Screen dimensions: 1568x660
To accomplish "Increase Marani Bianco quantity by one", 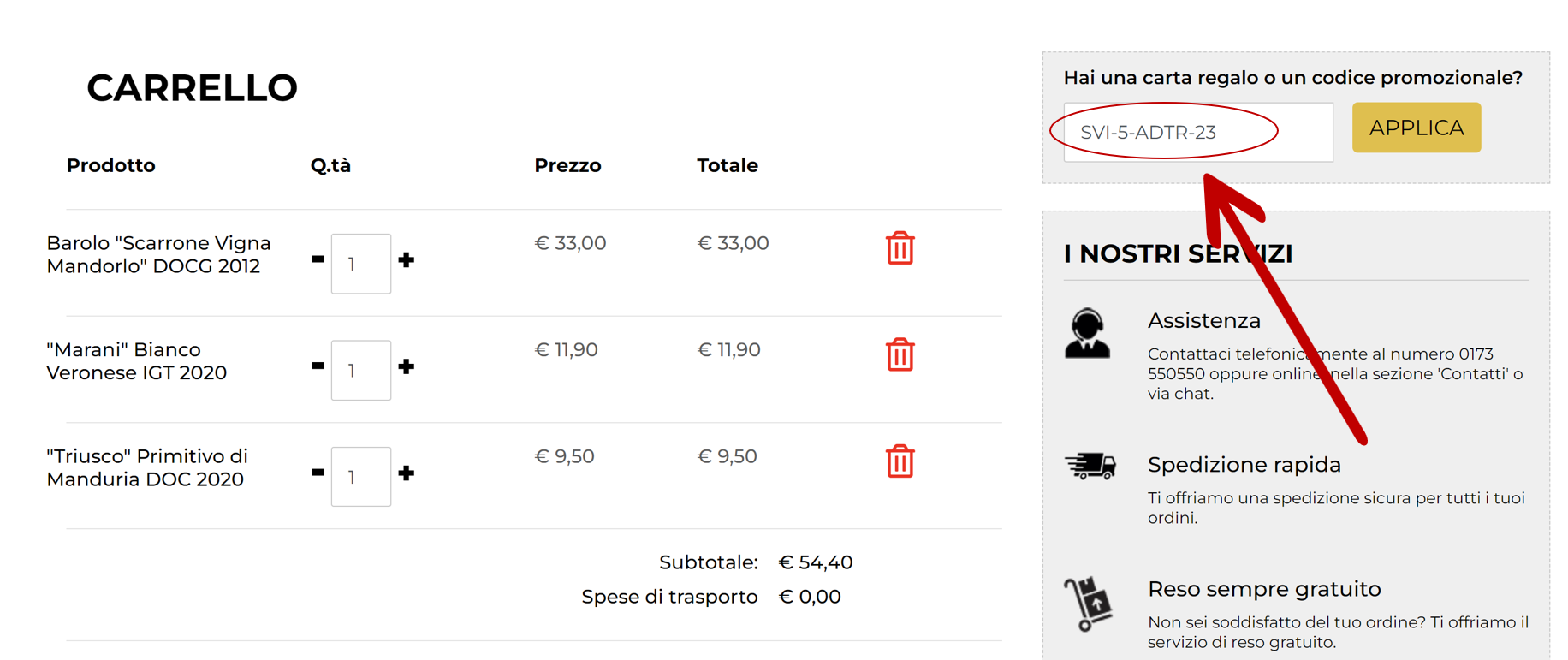I will pyautogui.click(x=407, y=366).
